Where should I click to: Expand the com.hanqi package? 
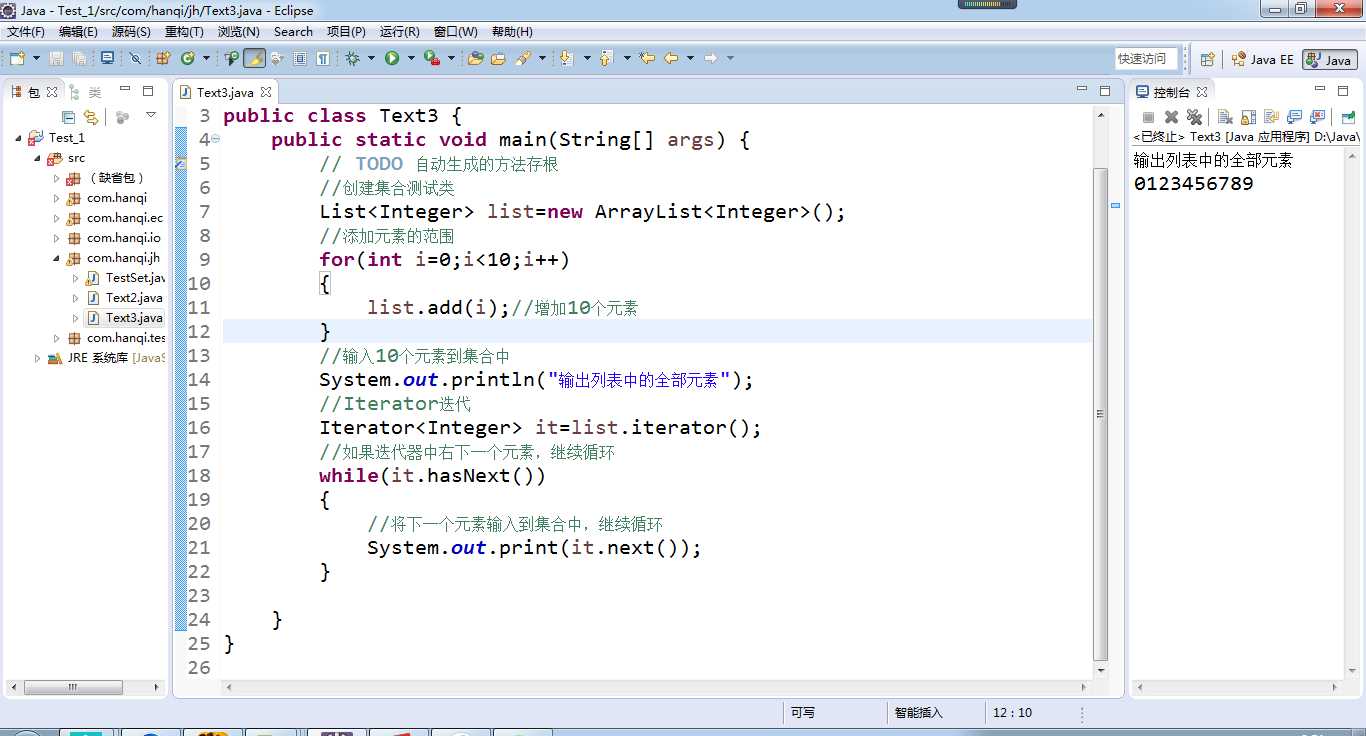(x=57, y=198)
